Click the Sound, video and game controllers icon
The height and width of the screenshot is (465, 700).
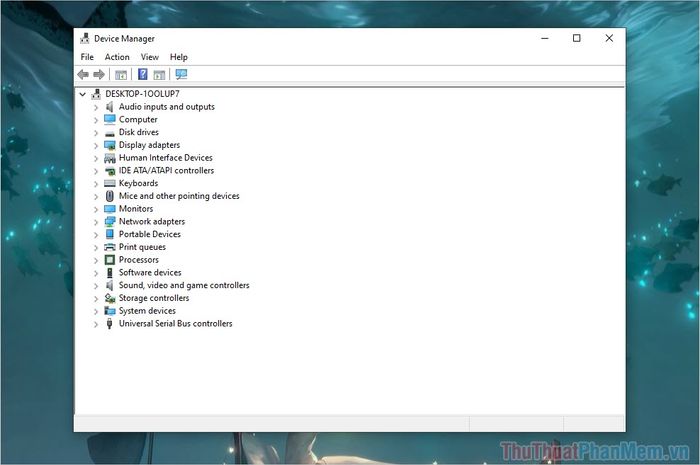[109, 285]
